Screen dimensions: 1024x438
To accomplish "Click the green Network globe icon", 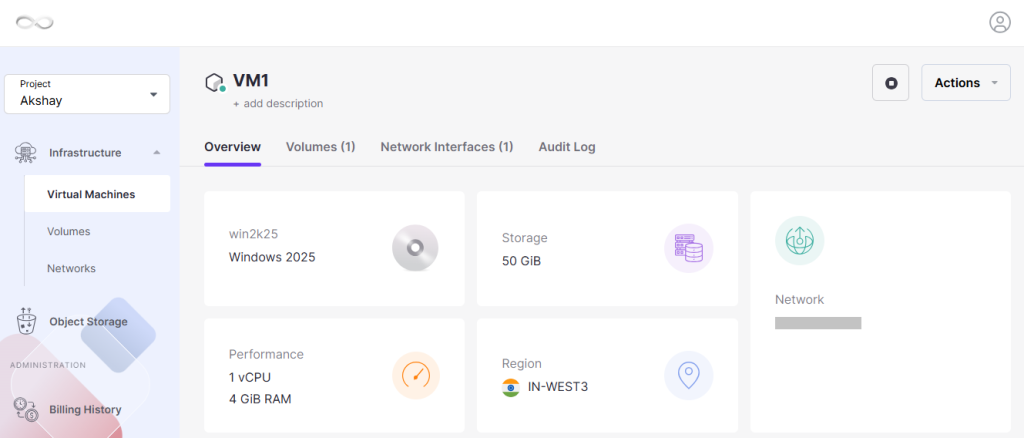I will 799,240.
